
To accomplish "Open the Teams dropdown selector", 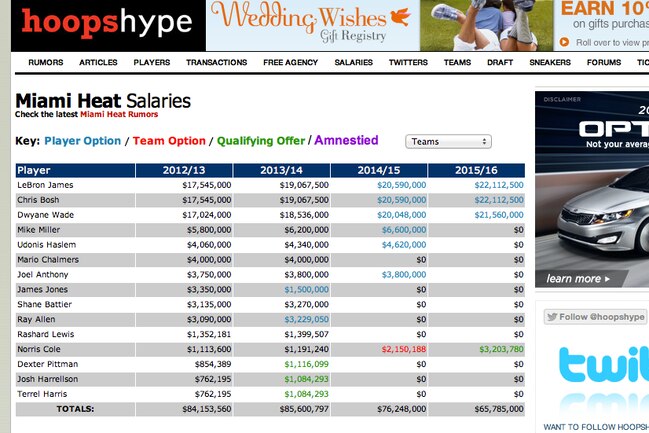I will click(x=448, y=142).
